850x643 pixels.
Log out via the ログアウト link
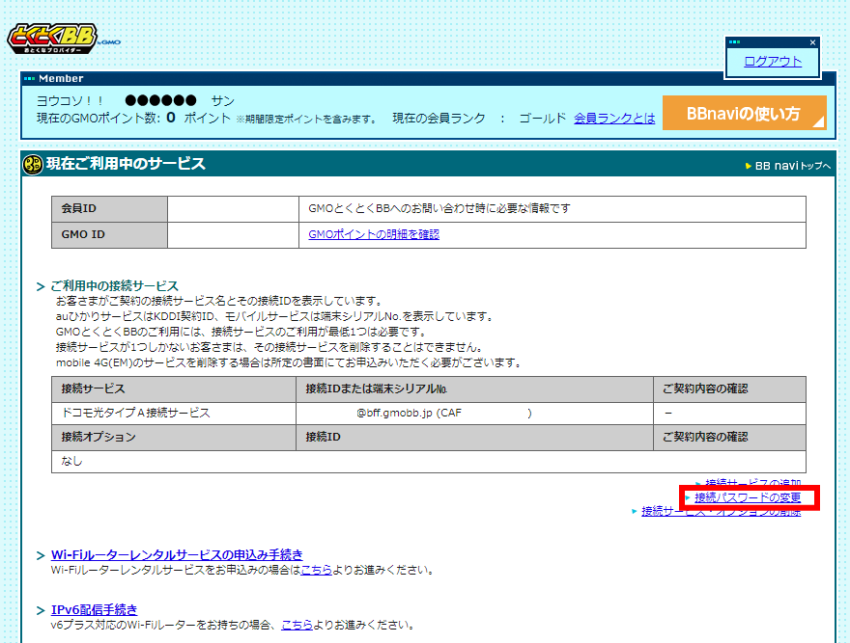pyautogui.click(x=772, y=62)
